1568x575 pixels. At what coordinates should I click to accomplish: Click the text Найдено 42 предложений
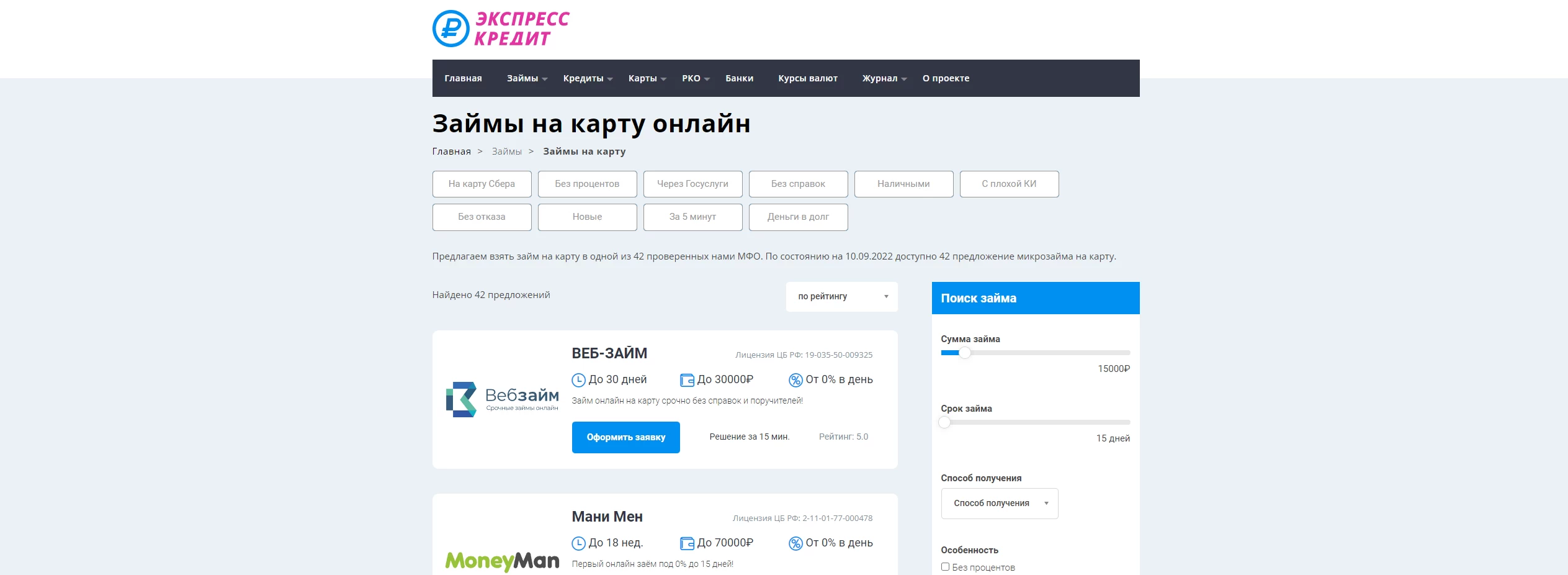pyautogui.click(x=491, y=295)
